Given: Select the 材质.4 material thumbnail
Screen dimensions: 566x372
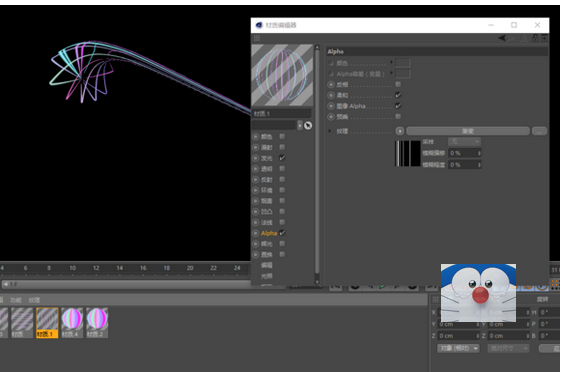Looking at the screenshot, I should coord(72,323).
